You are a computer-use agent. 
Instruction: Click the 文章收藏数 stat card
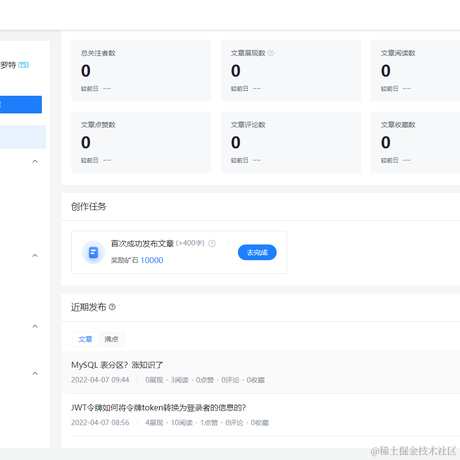416,142
